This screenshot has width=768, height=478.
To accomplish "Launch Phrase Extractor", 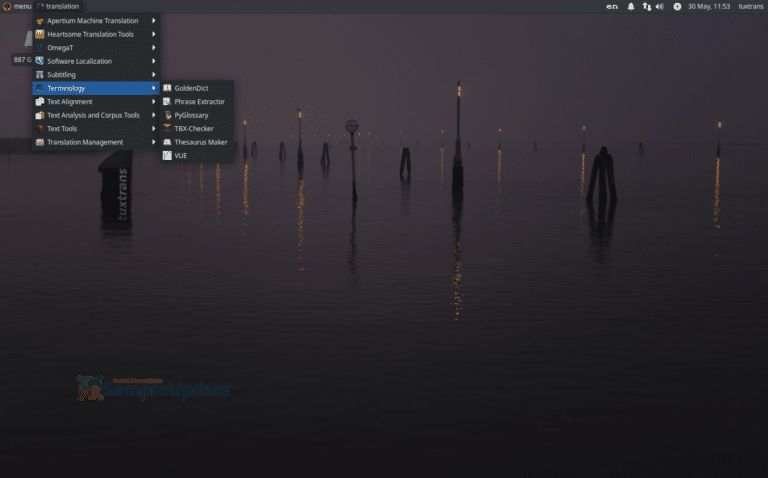I will (x=197, y=101).
